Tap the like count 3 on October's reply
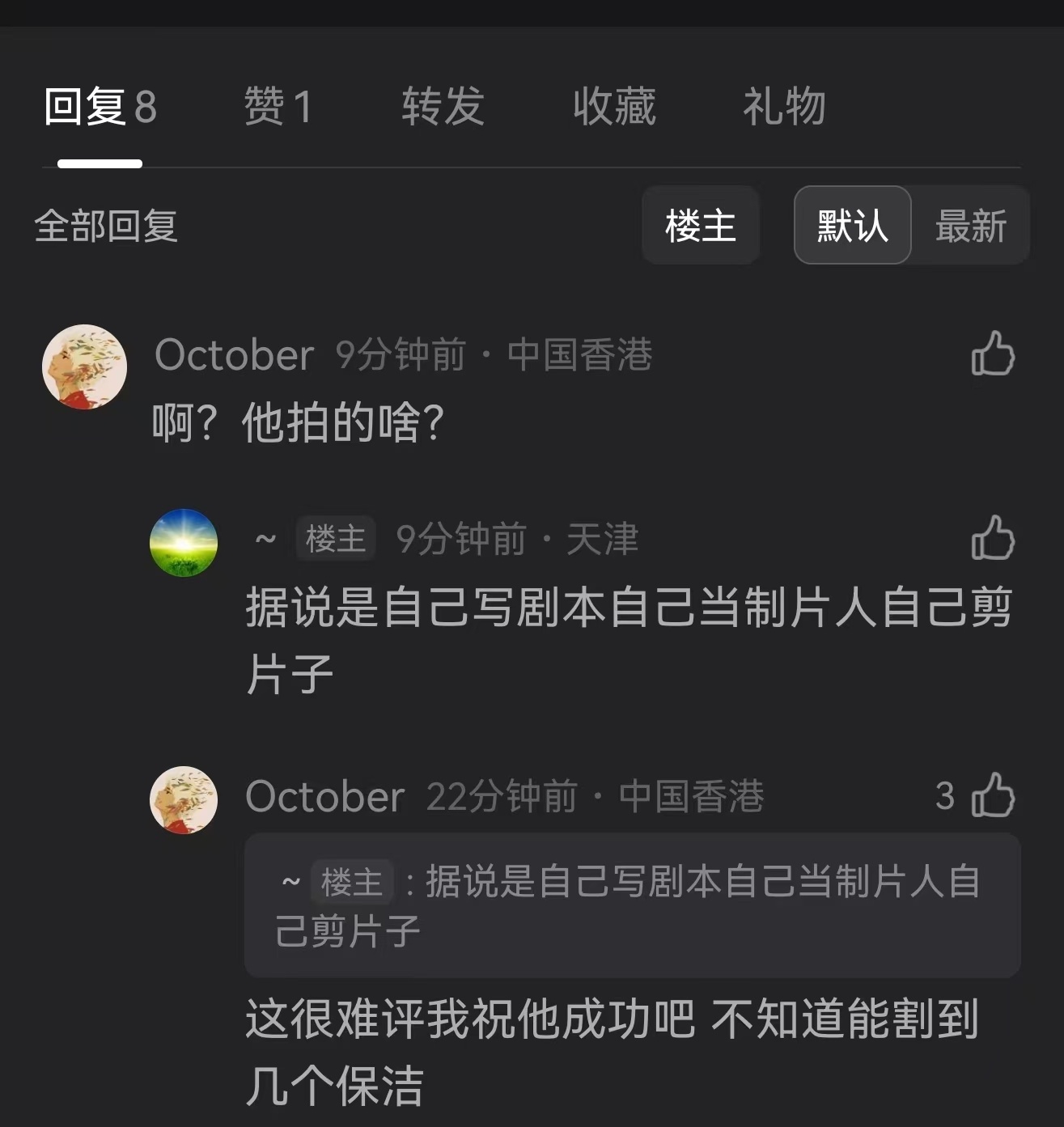 945,796
